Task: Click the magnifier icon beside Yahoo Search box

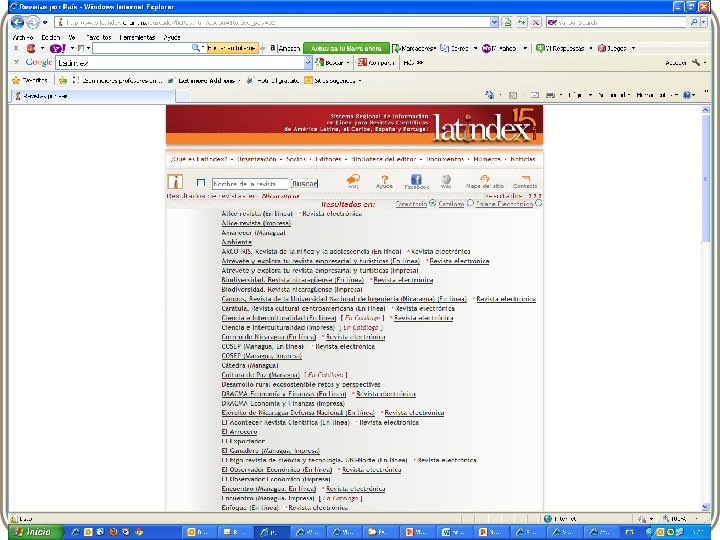Action: tap(694, 22)
